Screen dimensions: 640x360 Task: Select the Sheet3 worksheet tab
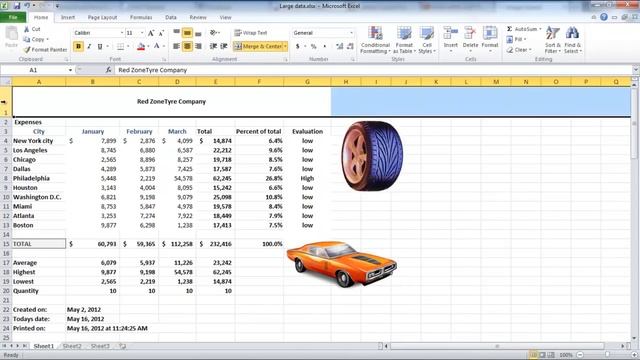tap(100, 346)
